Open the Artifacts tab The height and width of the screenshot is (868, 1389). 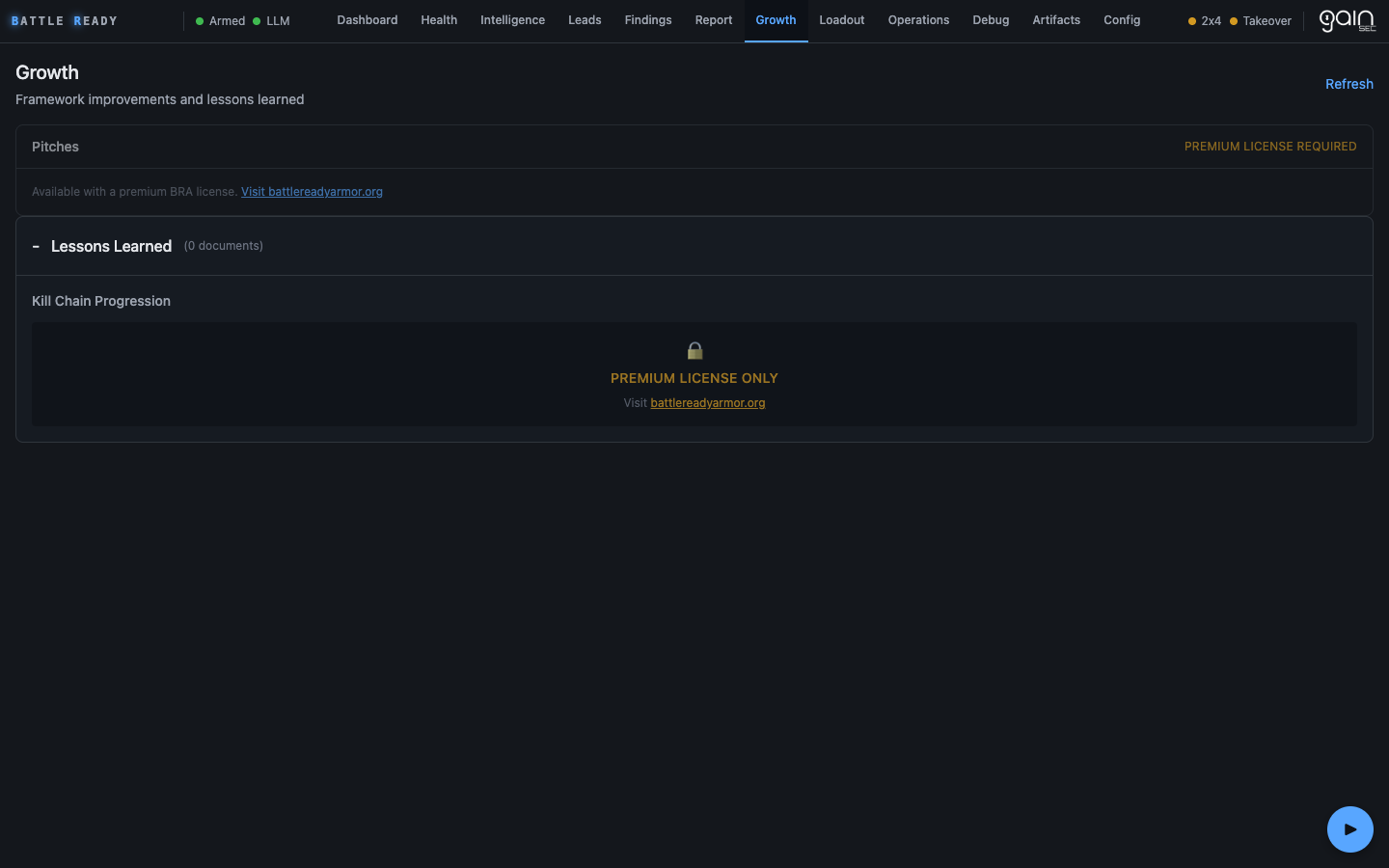click(x=1056, y=20)
